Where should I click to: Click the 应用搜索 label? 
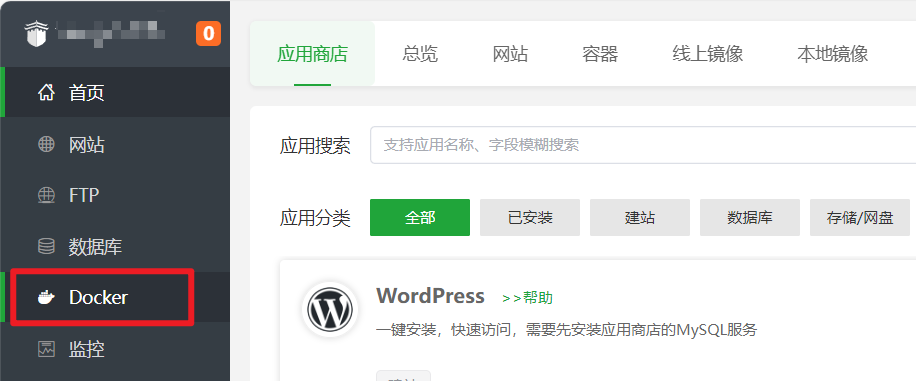click(x=315, y=146)
